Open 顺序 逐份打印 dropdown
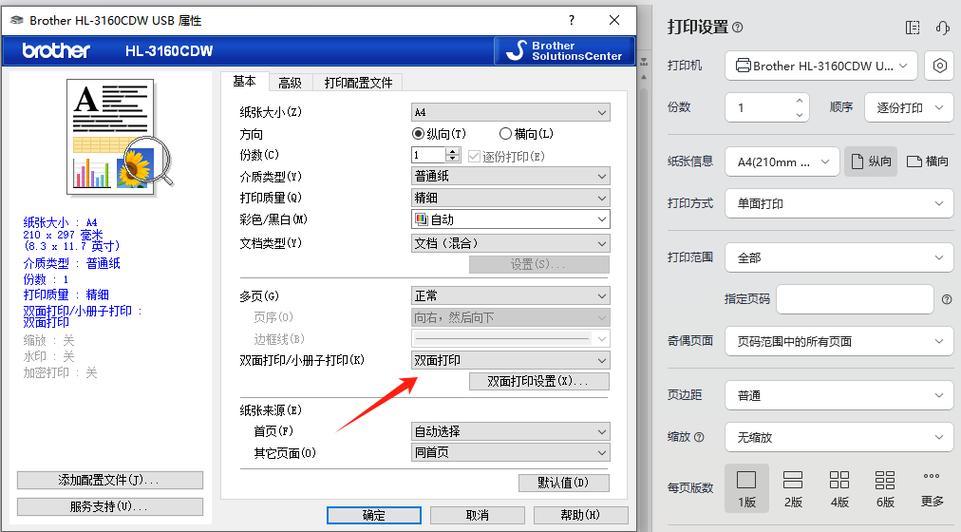 pos(908,107)
